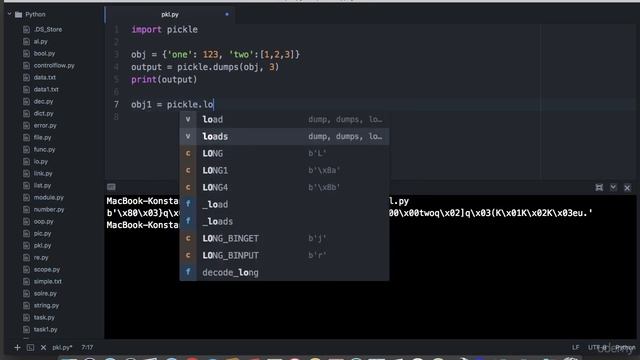Click the 'c' type icon beside LONG1

[x=188, y=170]
